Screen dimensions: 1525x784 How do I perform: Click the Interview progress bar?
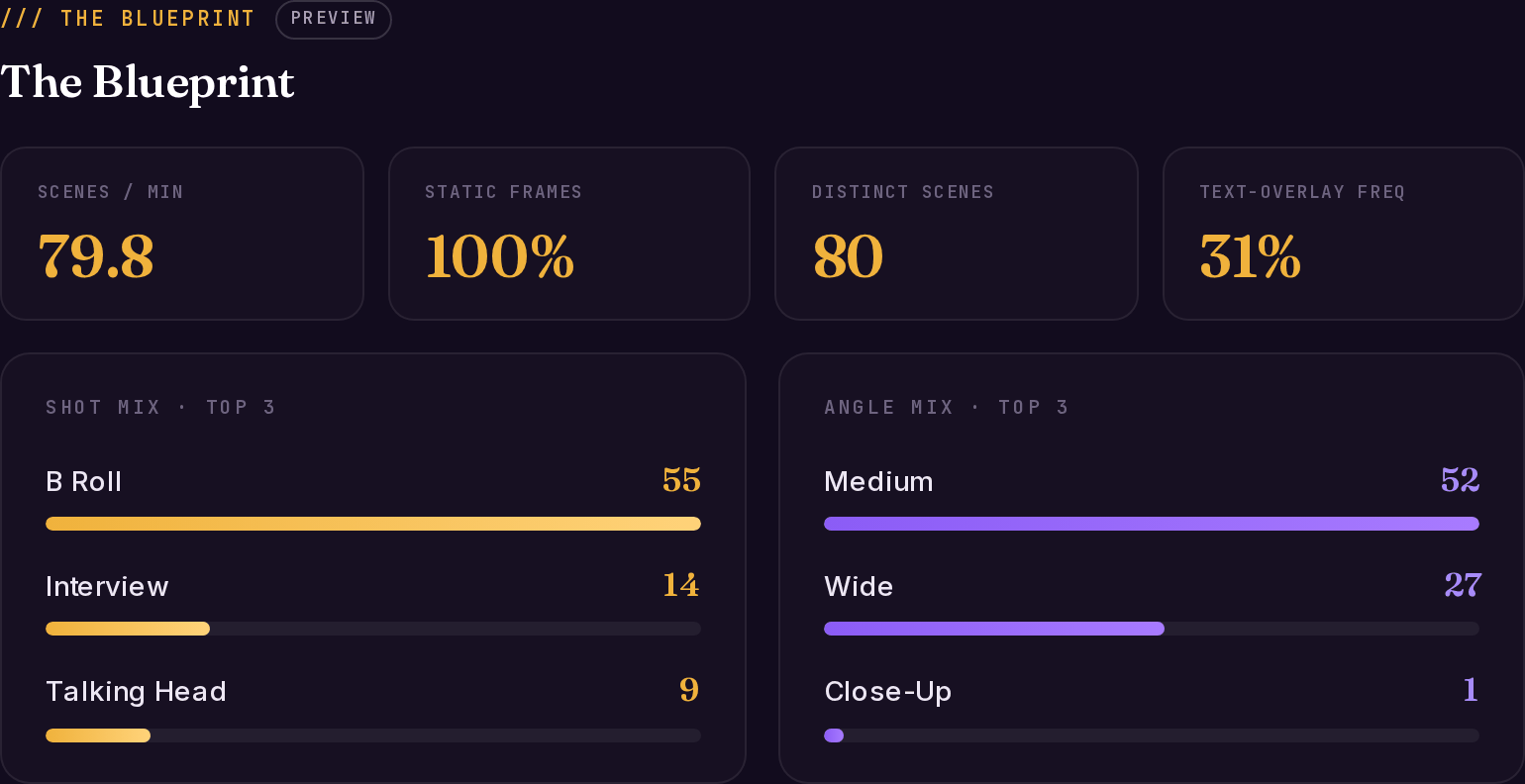tap(373, 629)
